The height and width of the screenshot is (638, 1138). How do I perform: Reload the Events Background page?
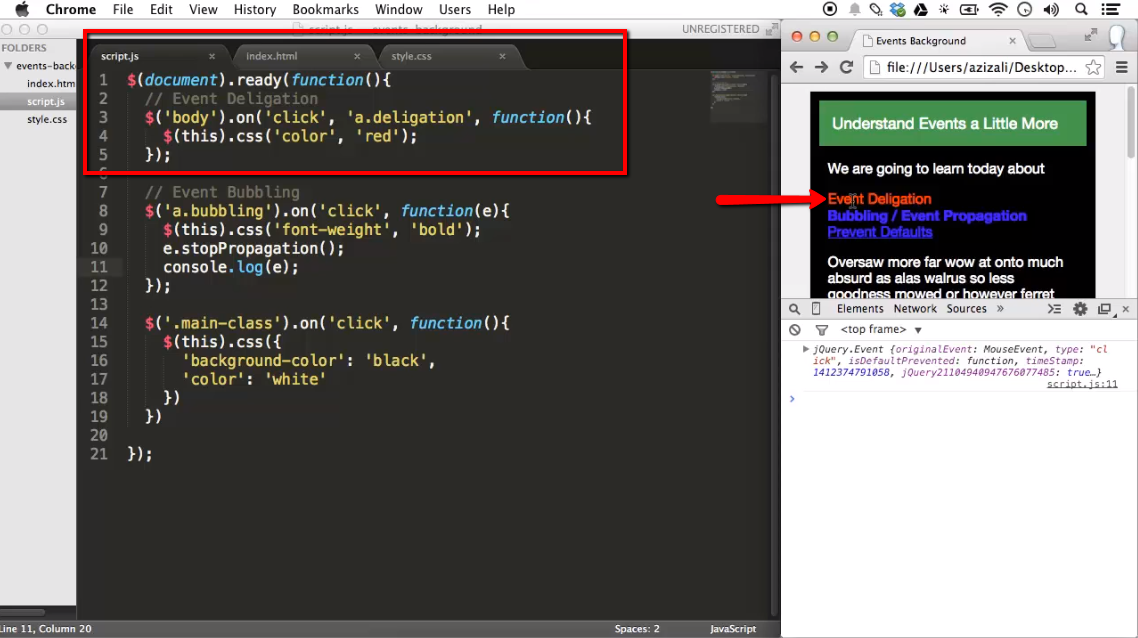tap(846, 68)
